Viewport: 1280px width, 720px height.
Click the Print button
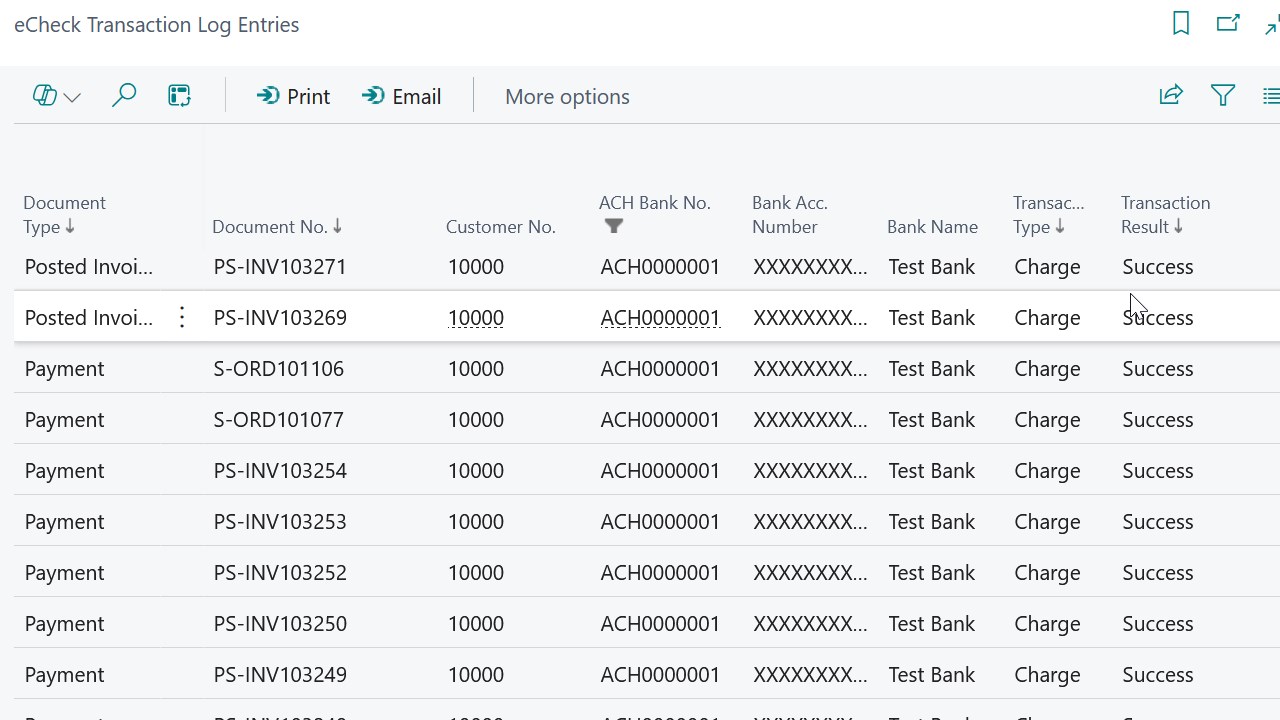pyautogui.click(x=293, y=96)
